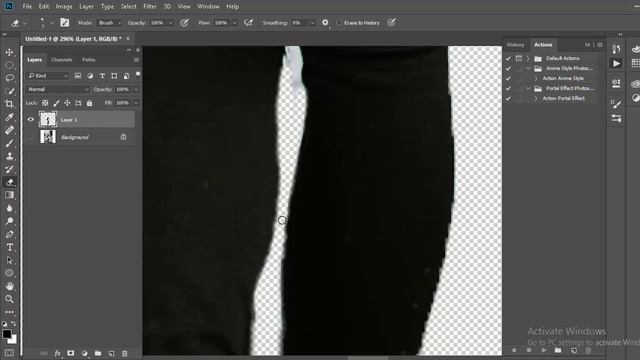Select the Move tool
The image size is (640, 360).
click(9, 52)
